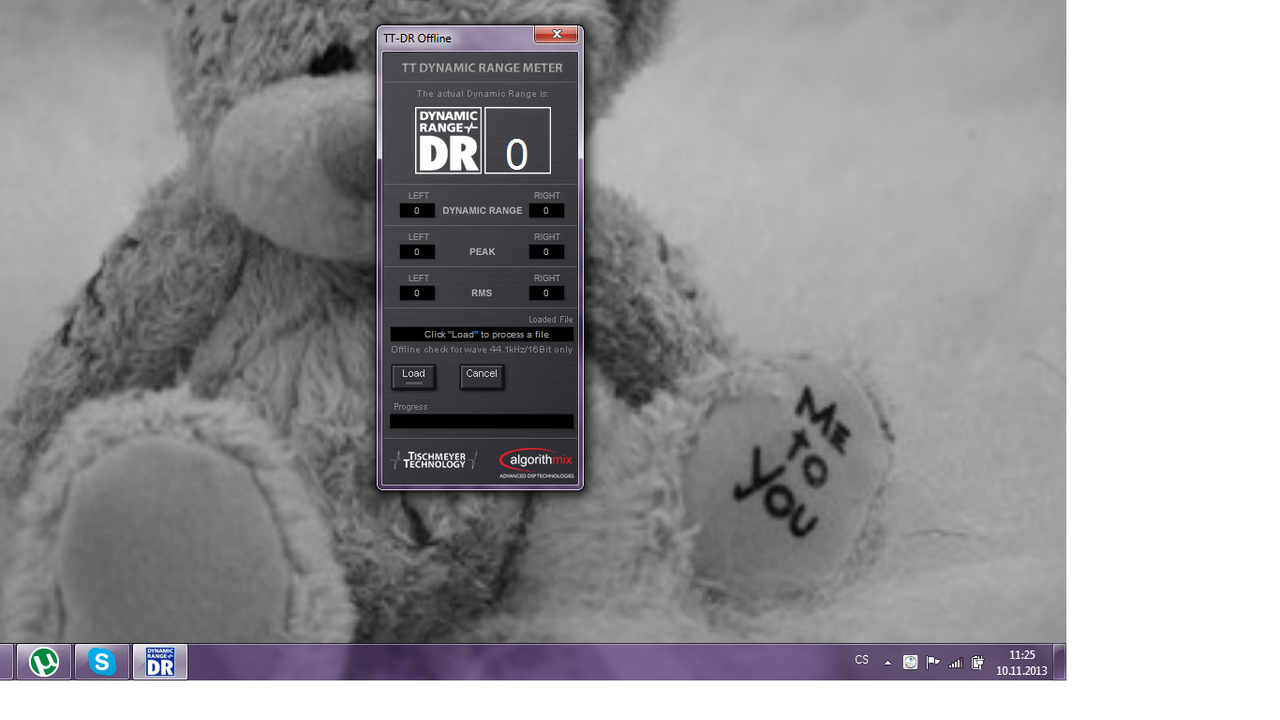Image resolution: width=1280 pixels, height=720 pixels.
Task: Select the right Dynamic Range value field
Action: click(546, 211)
